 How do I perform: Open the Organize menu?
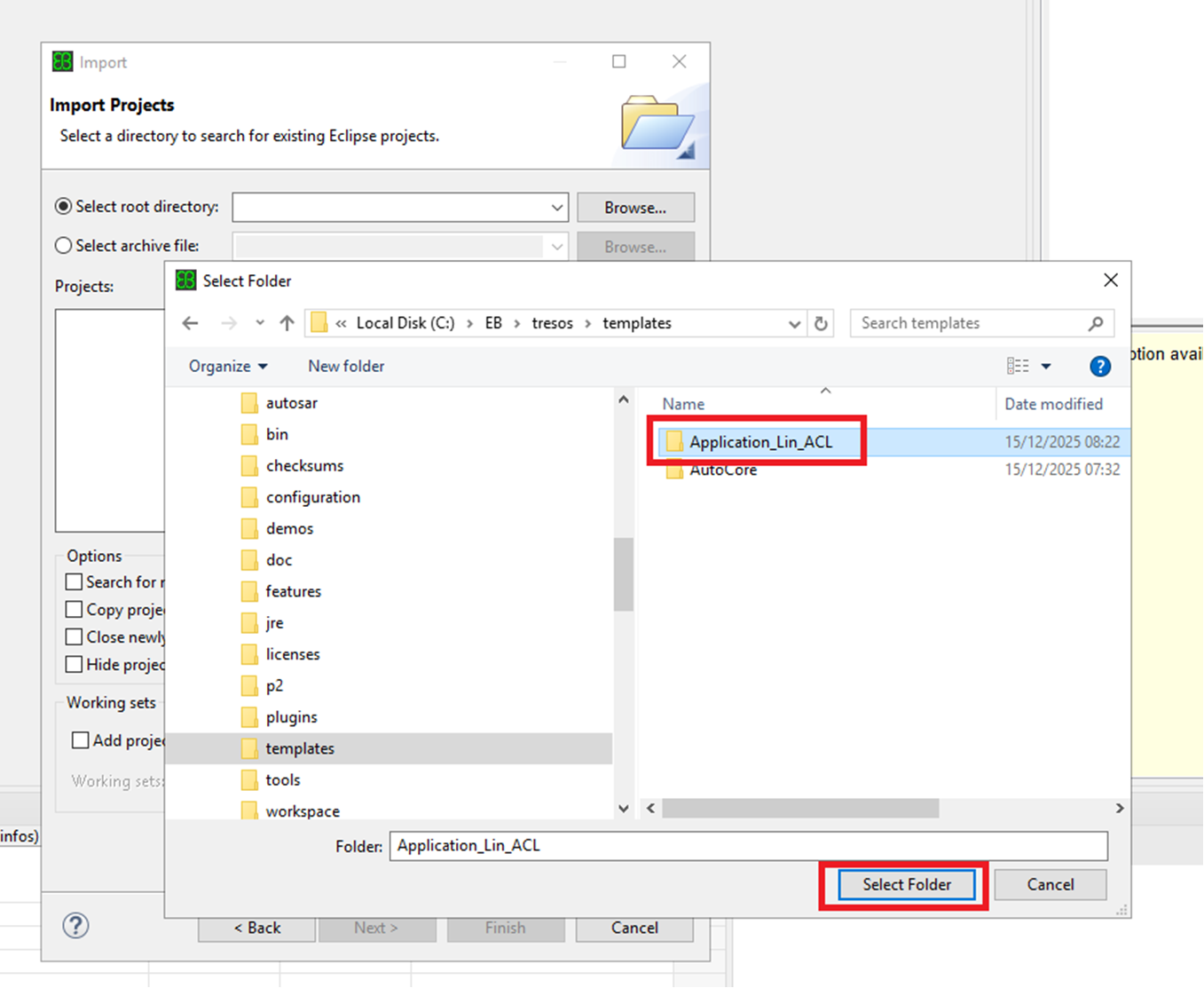[x=227, y=367]
